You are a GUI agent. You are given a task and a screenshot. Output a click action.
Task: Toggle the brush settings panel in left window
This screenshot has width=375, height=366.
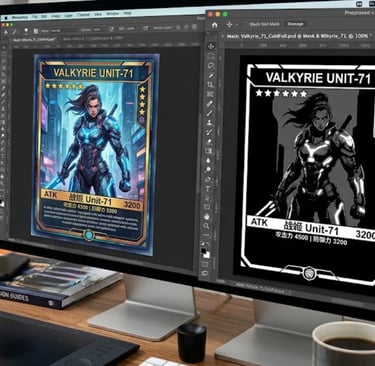tap(36, 31)
